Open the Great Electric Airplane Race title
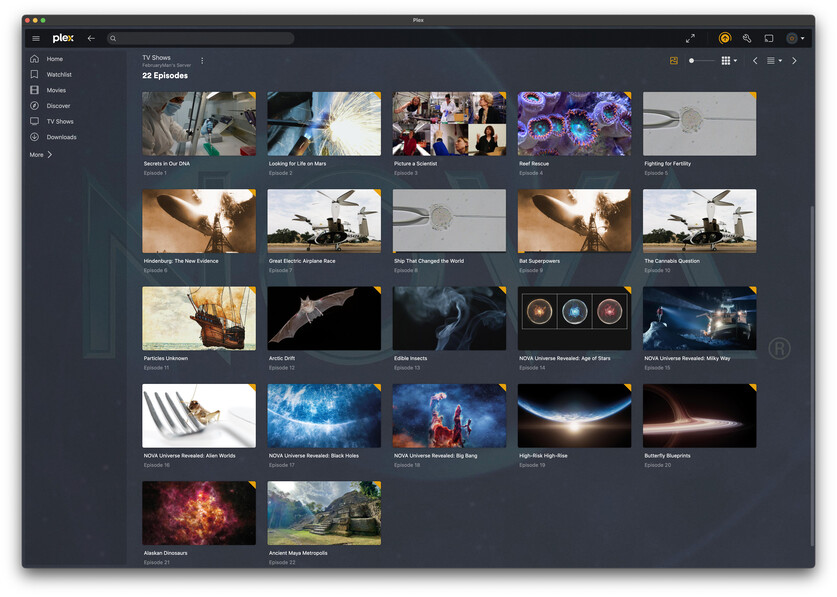Screen dimensions: 837x597 302,261
